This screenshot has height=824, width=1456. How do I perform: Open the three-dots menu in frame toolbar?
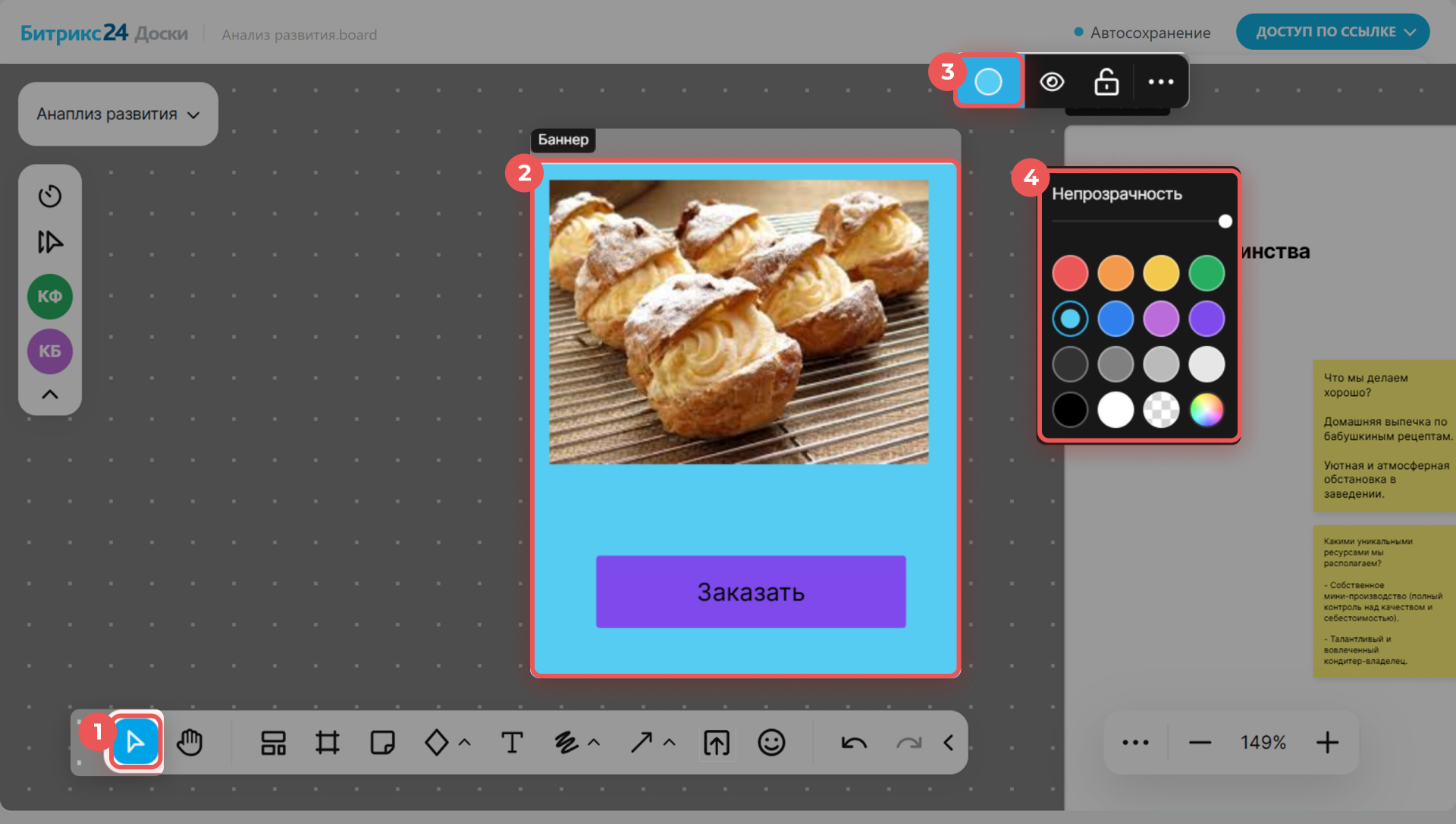[1161, 81]
